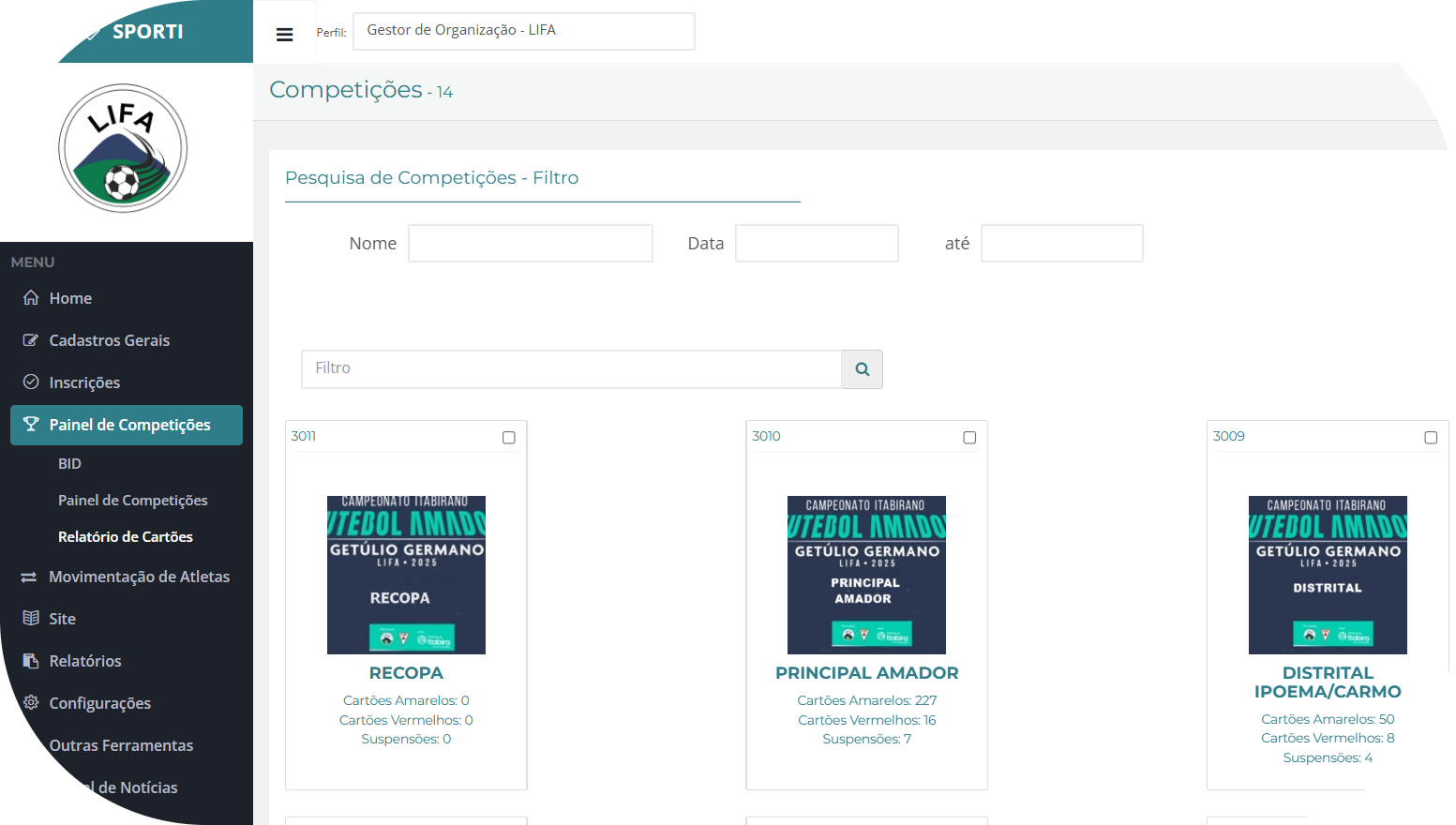Open the BID submenu item
Image resolution: width=1456 pixels, height=825 pixels.
coord(69,464)
